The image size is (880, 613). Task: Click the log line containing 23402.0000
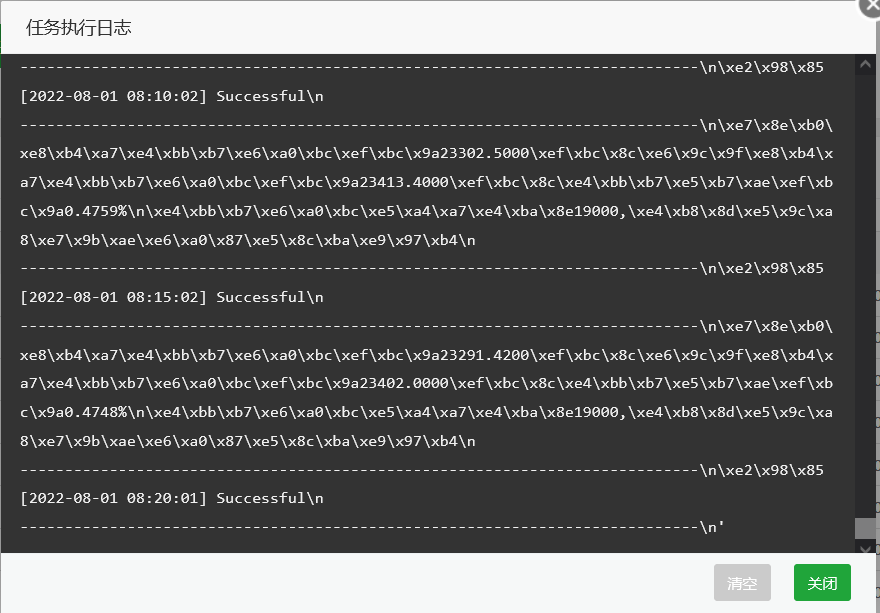click(x=427, y=383)
